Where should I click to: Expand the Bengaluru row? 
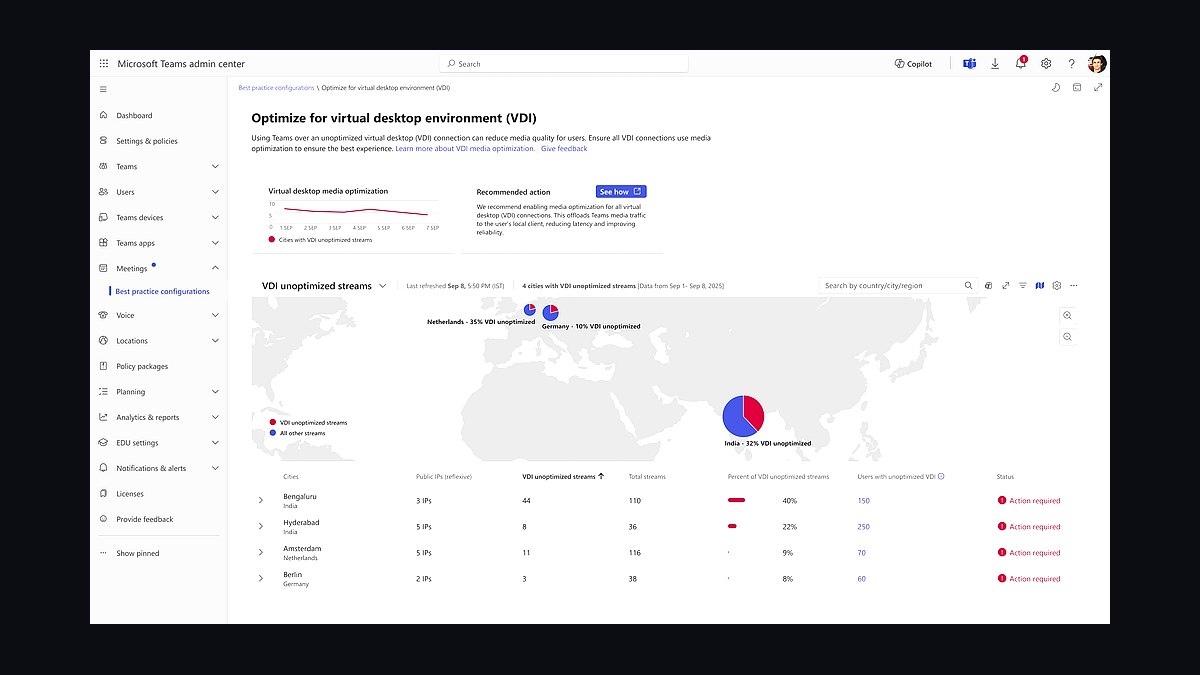(261, 500)
